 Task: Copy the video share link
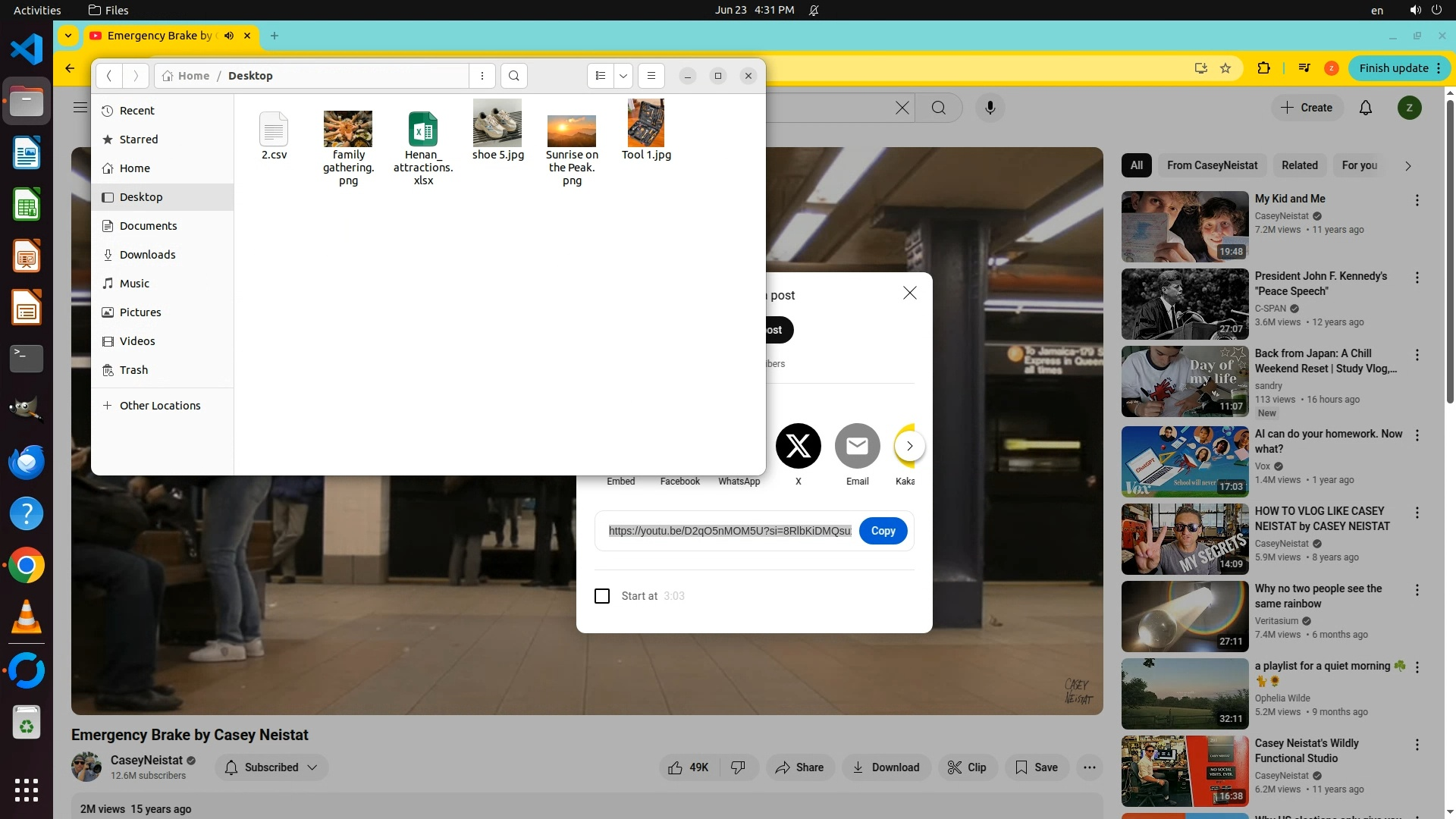tap(883, 531)
